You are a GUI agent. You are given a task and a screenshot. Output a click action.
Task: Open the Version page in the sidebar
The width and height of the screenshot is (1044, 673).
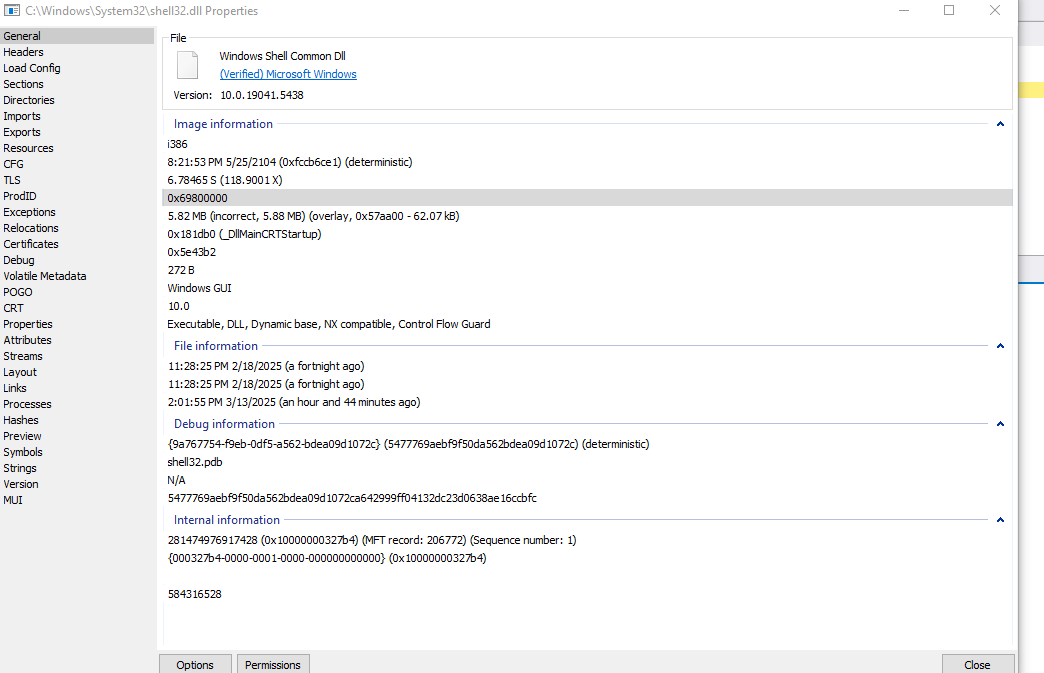[x=77, y=483]
